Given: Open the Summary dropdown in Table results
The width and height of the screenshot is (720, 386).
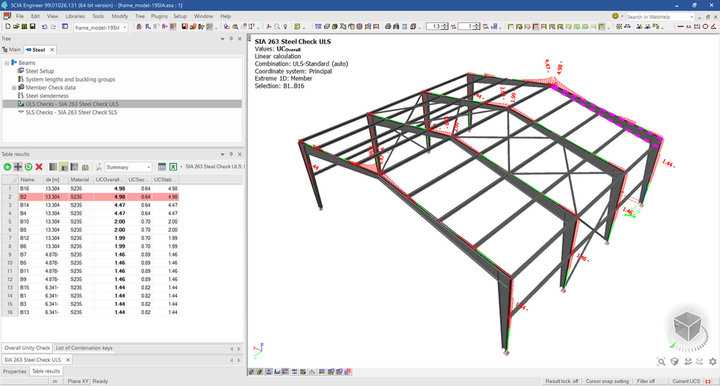Looking at the screenshot, I should pos(128,167).
